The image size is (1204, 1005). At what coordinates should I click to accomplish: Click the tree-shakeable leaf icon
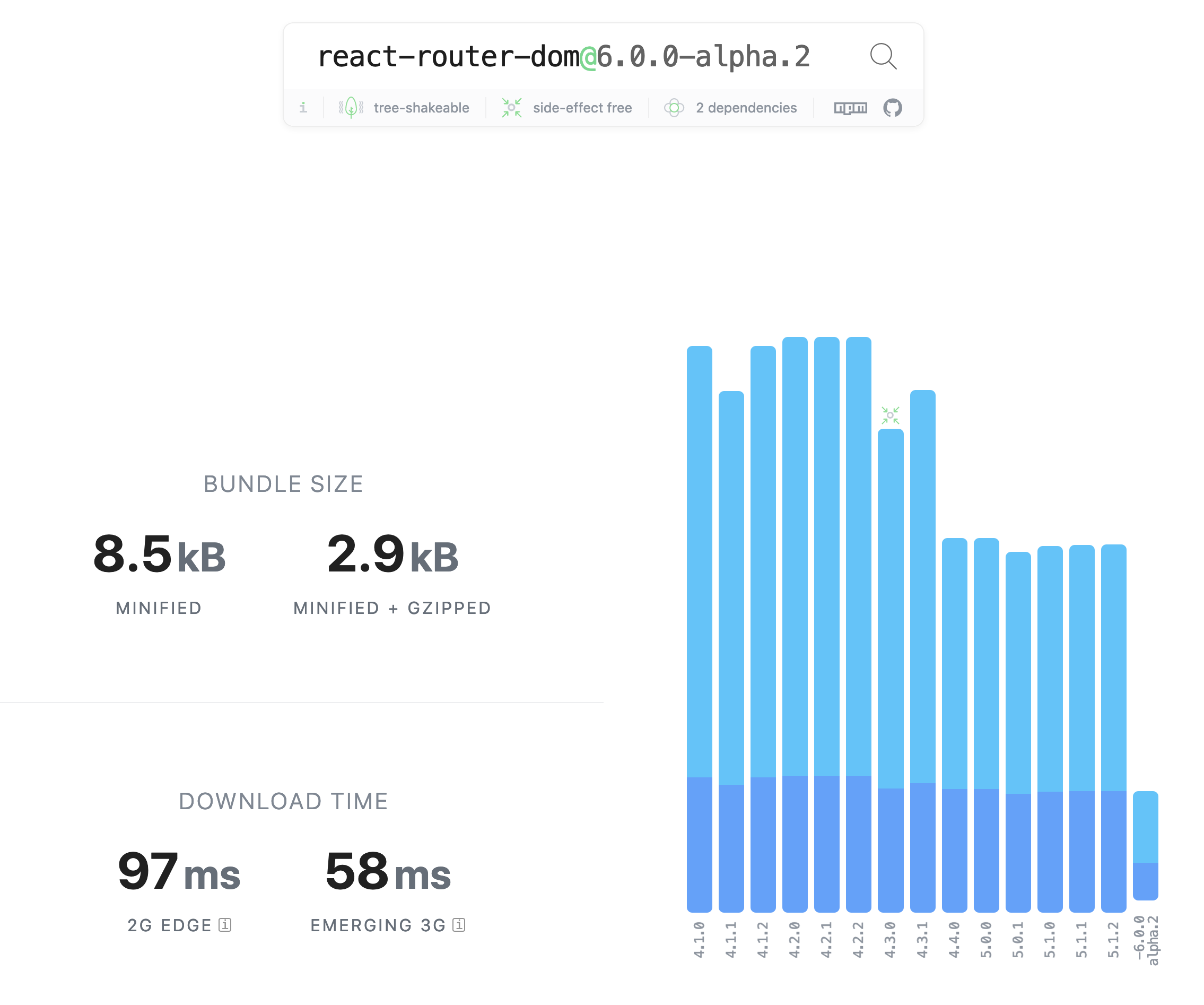tap(350, 107)
